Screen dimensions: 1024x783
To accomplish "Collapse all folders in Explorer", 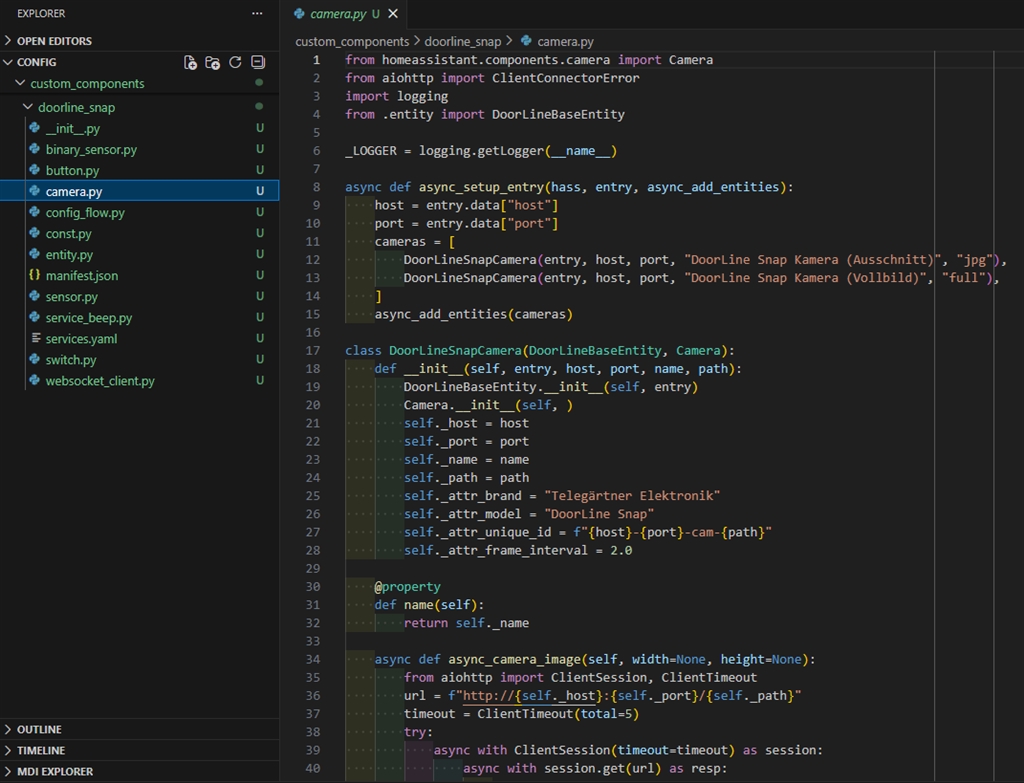I will (x=258, y=62).
